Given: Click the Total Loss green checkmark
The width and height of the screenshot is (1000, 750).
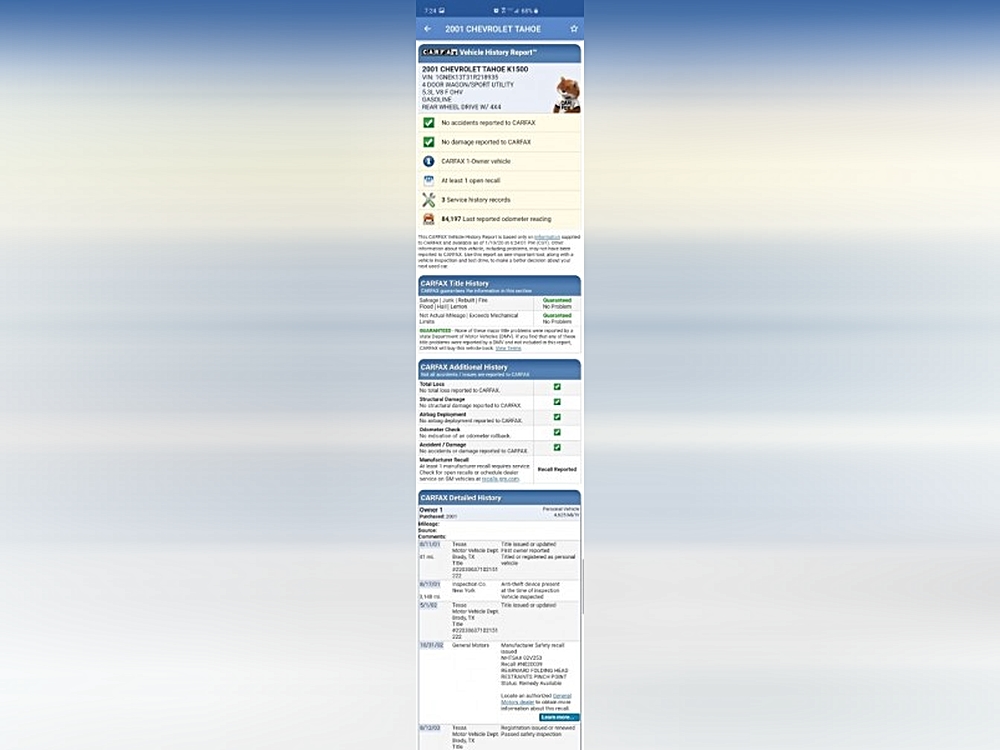Looking at the screenshot, I should [557, 386].
